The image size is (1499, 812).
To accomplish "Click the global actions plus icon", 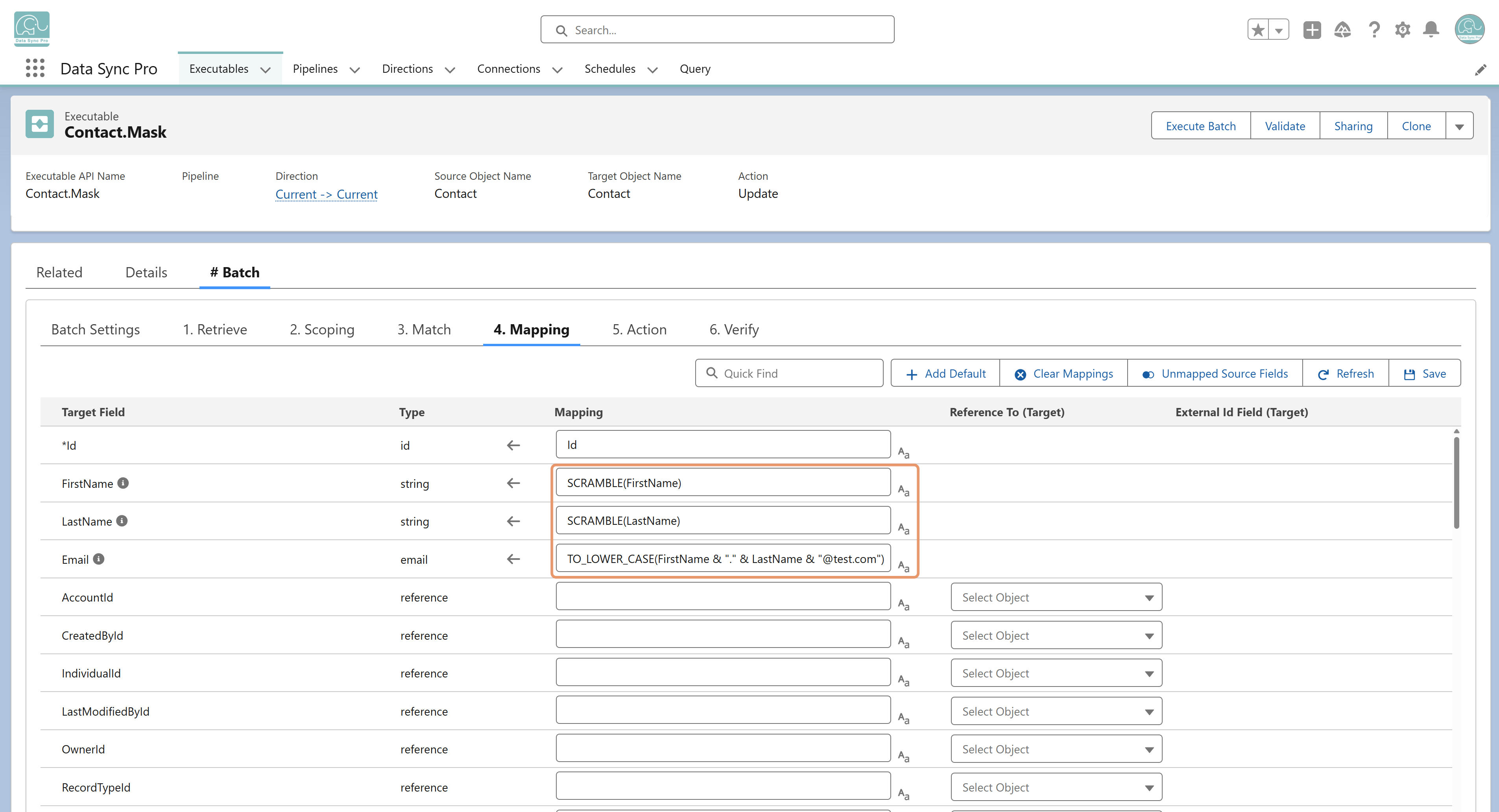I will tap(1312, 30).
